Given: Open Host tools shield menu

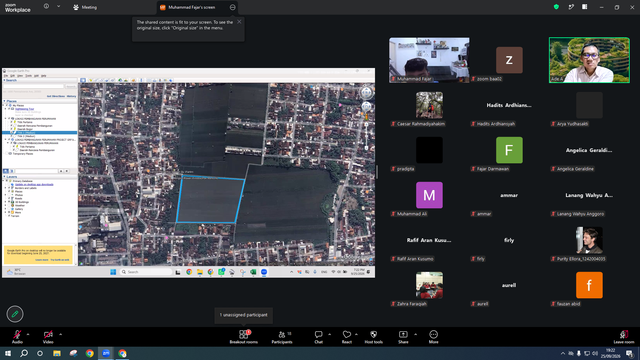Looking at the screenshot, I should pos(373,337).
